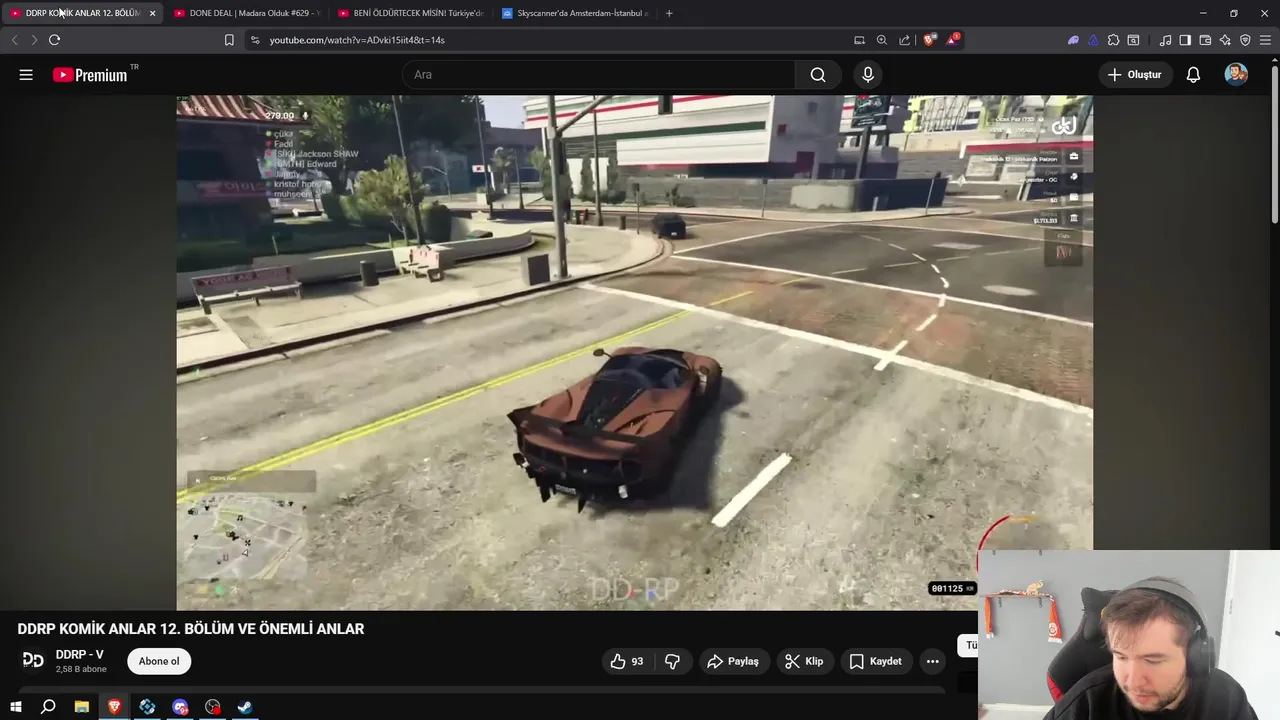Open Brave Shields lion icon
Image resolution: width=1280 pixels, height=720 pixels.
coord(930,40)
